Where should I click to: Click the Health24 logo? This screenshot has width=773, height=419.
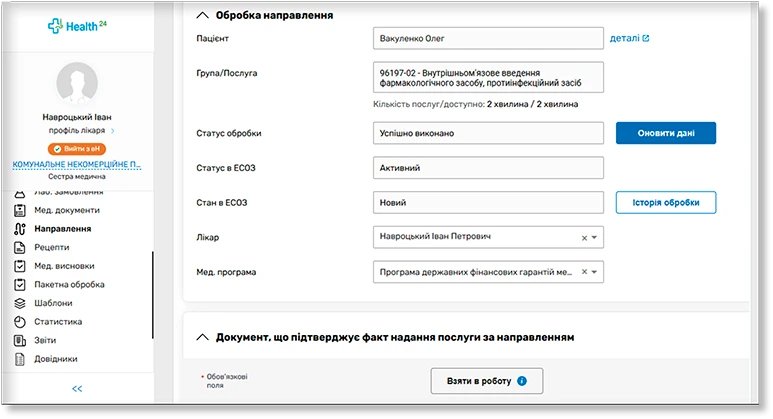click(77, 26)
